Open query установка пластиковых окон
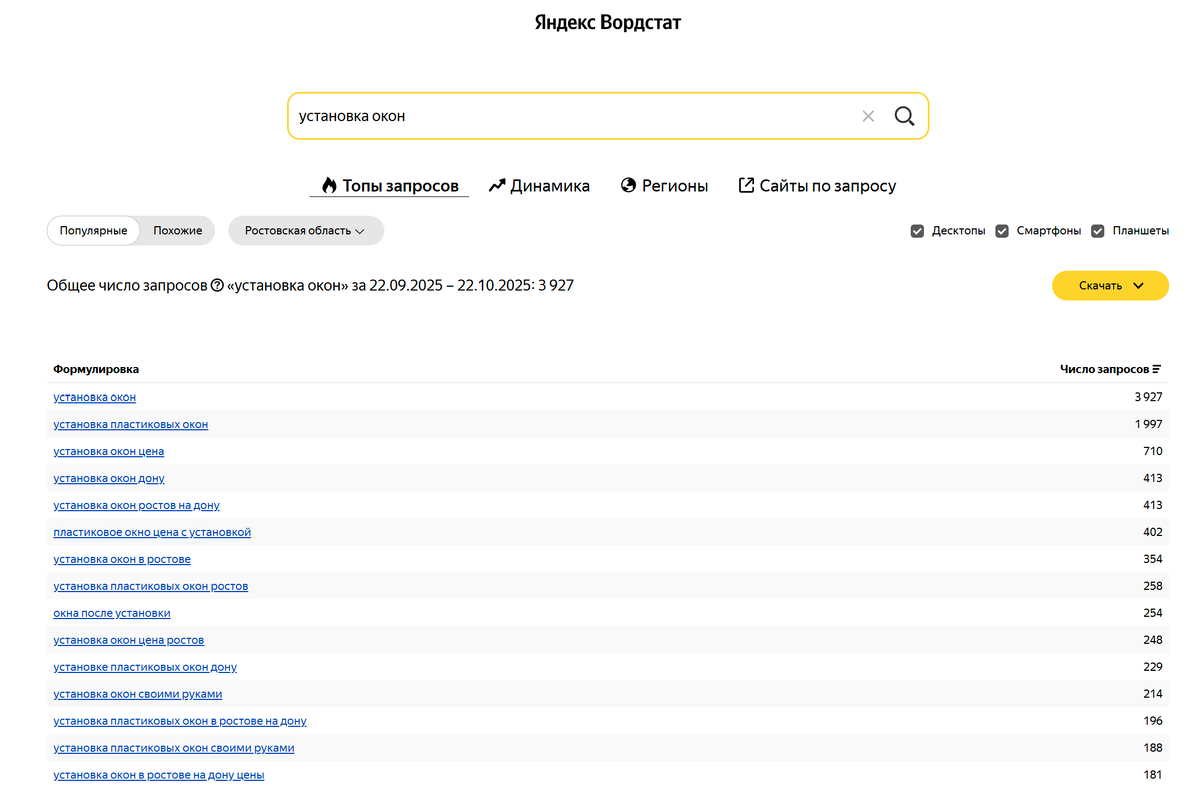Image resolution: width=1200 pixels, height=788 pixels. click(x=130, y=424)
